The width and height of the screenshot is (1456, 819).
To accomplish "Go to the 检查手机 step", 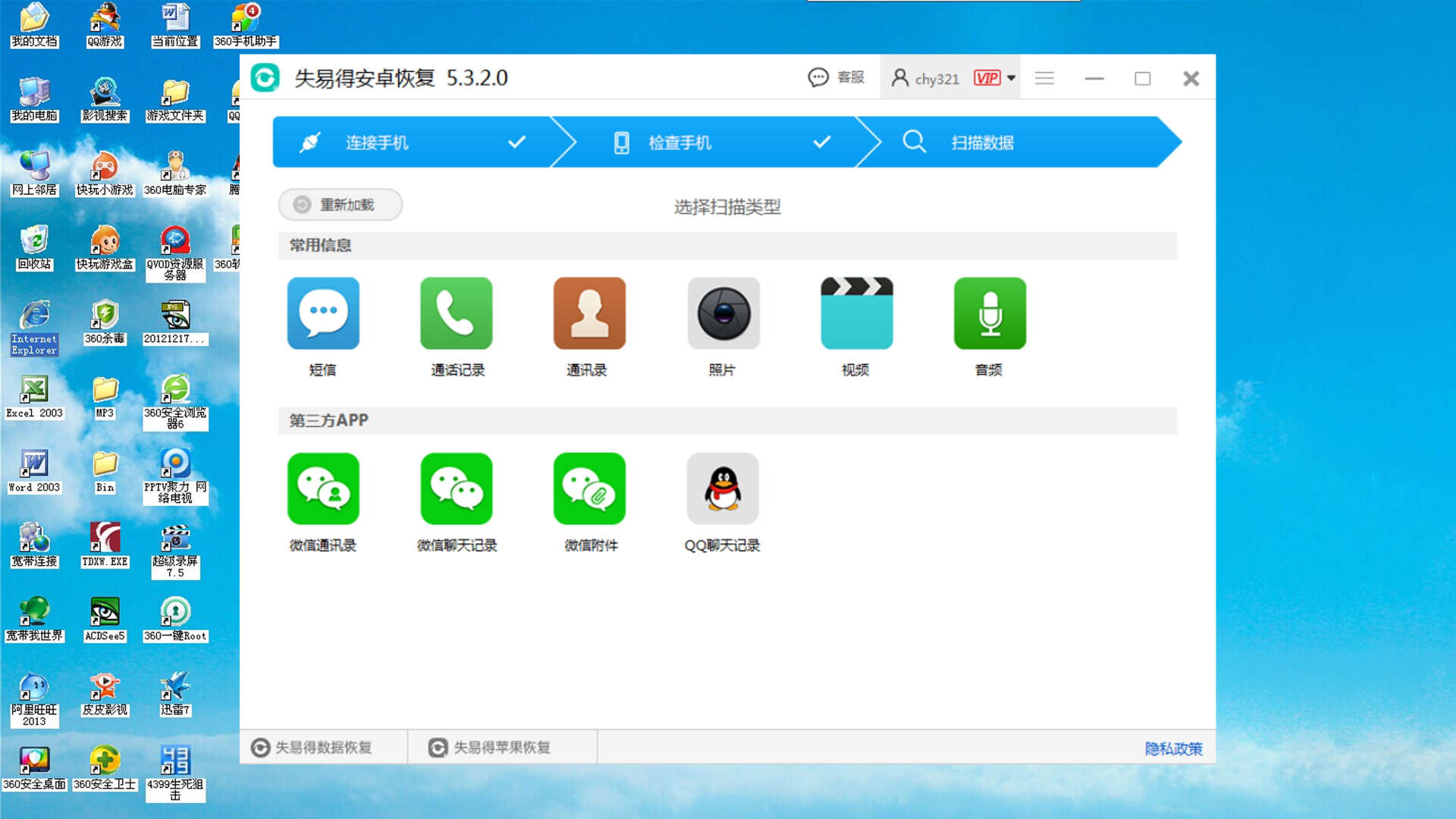I will pos(716,142).
